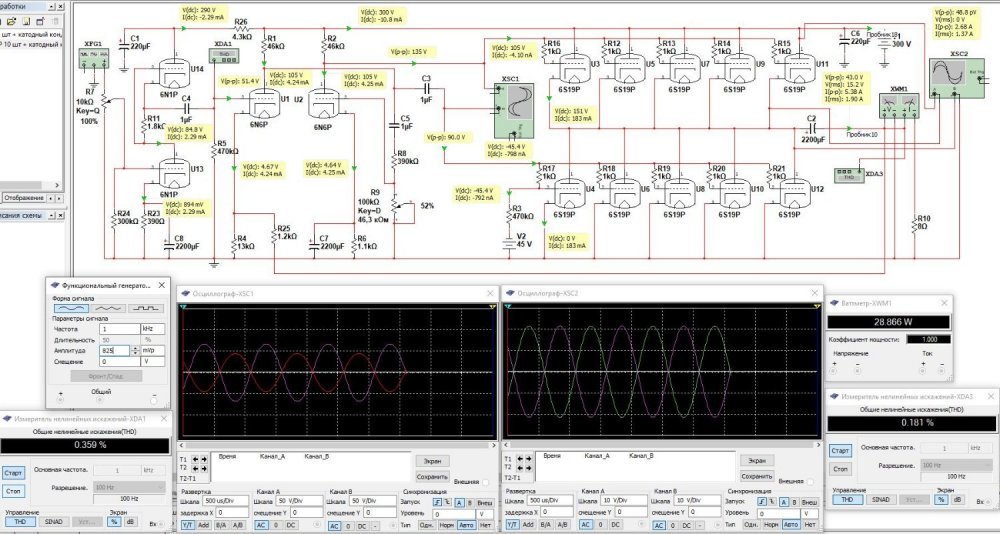
Task: Toggle Y/T mode in Осциллограф-XSC1
Action: tap(187, 524)
